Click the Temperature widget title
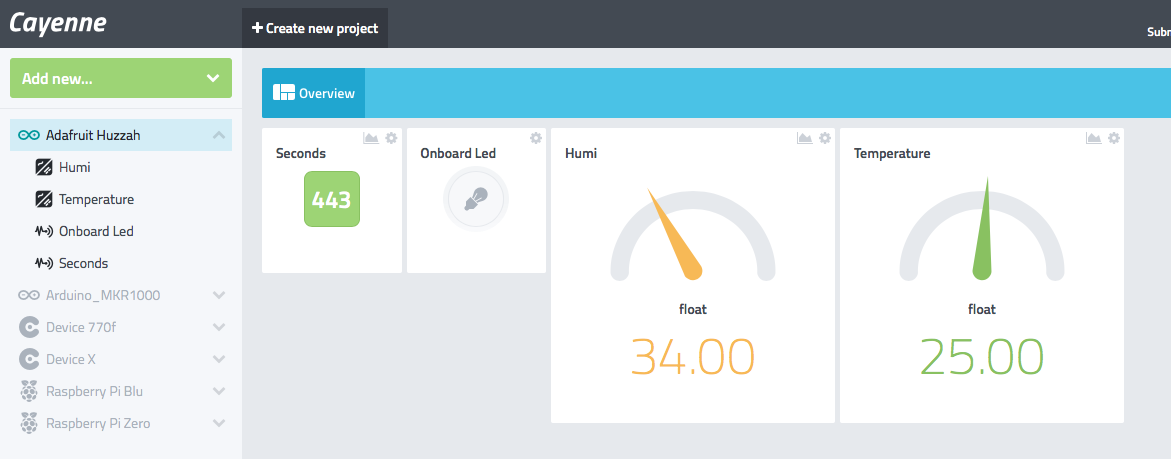The width and height of the screenshot is (1171, 459). [892, 153]
